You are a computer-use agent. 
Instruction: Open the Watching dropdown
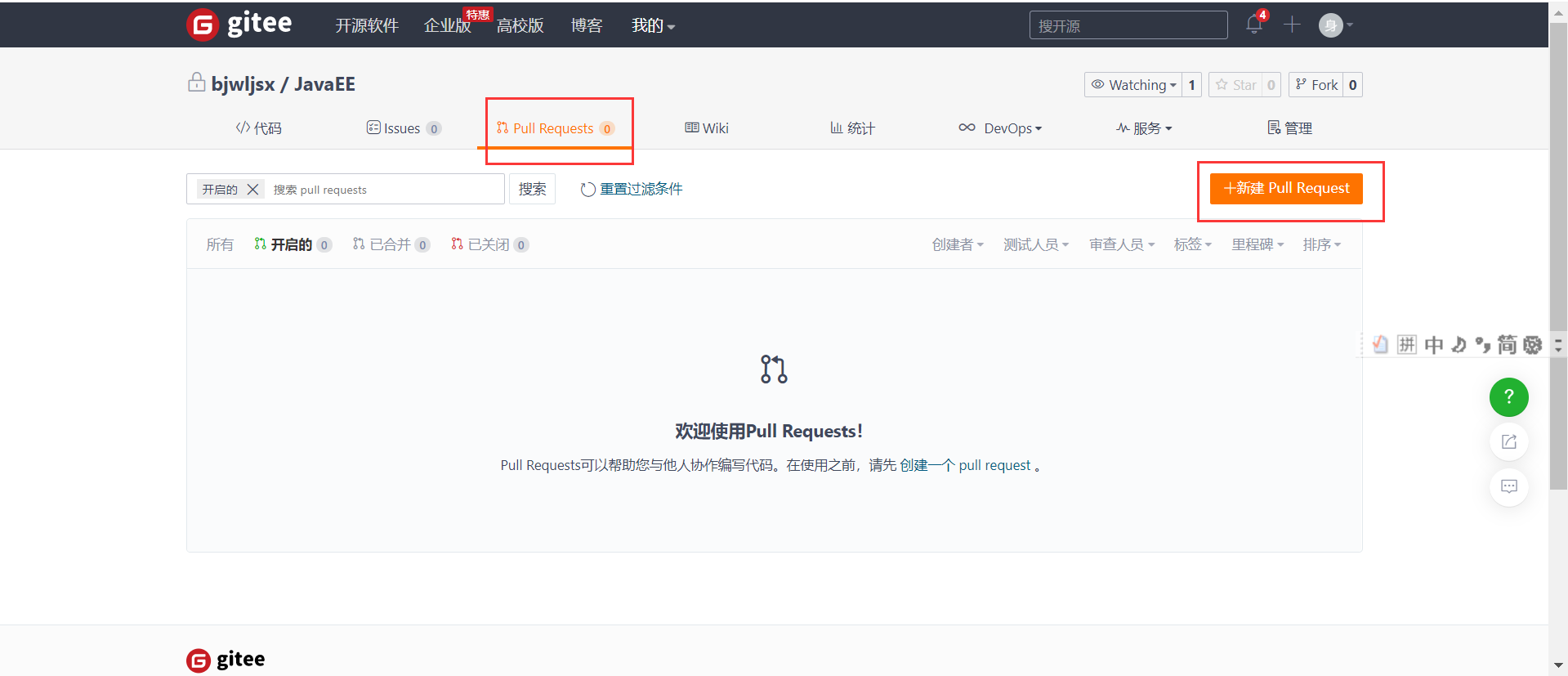pos(1133,85)
